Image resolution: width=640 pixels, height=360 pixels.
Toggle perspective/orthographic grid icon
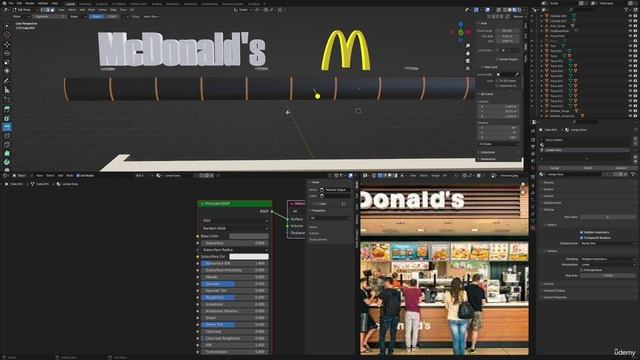(x=468, y=68)
